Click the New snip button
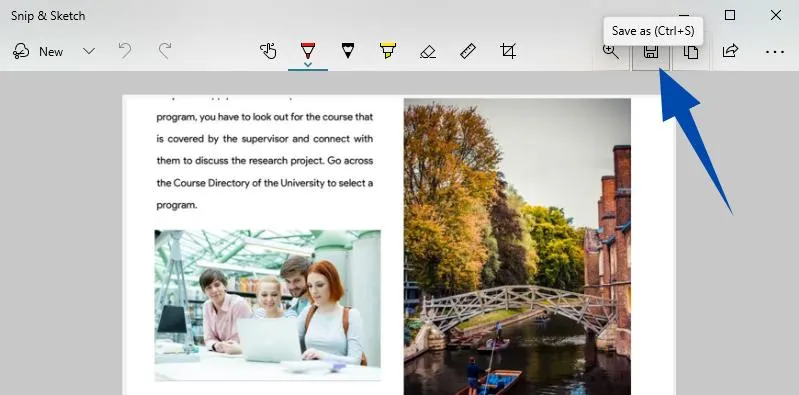 (x=38, y=51)
